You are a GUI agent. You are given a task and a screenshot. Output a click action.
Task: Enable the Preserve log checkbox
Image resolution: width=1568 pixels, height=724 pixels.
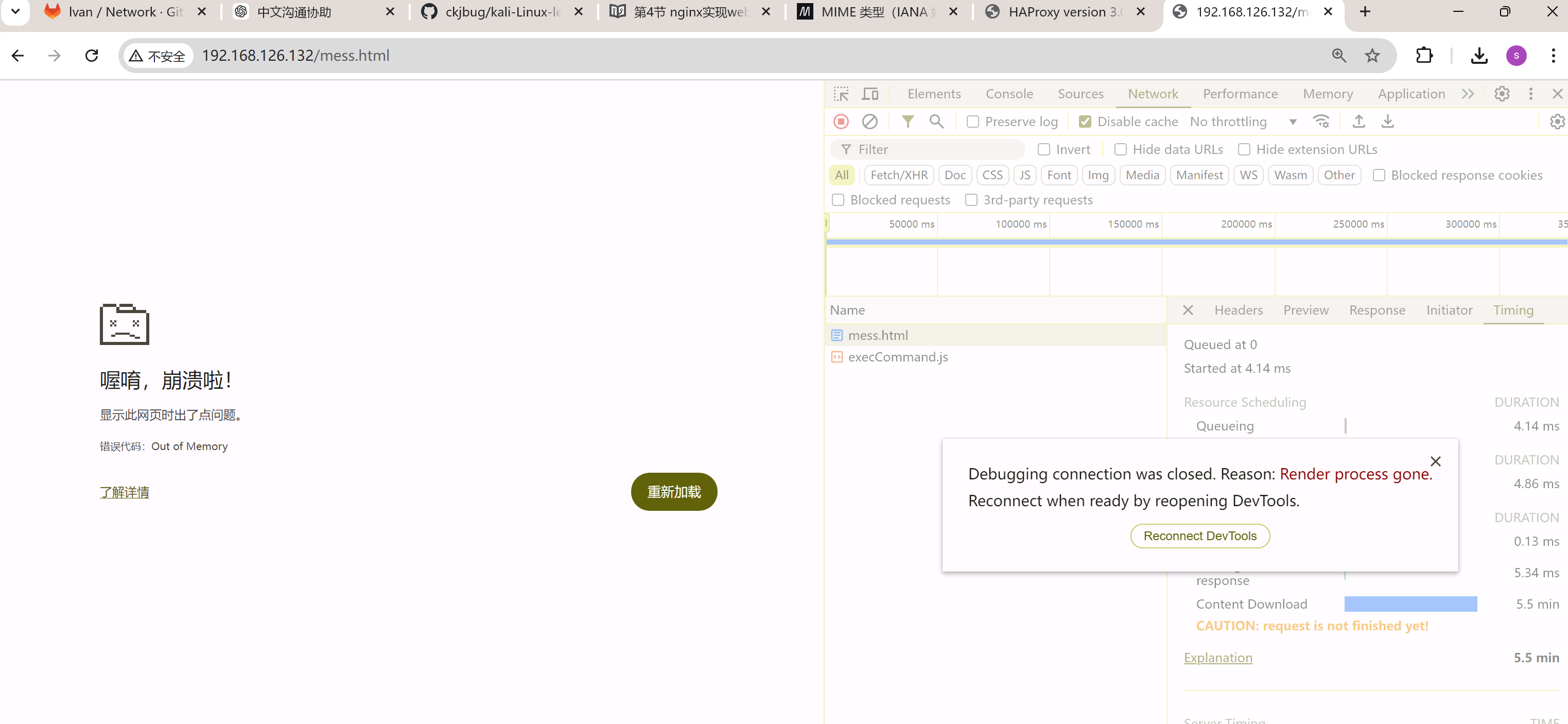pos(973,122)
